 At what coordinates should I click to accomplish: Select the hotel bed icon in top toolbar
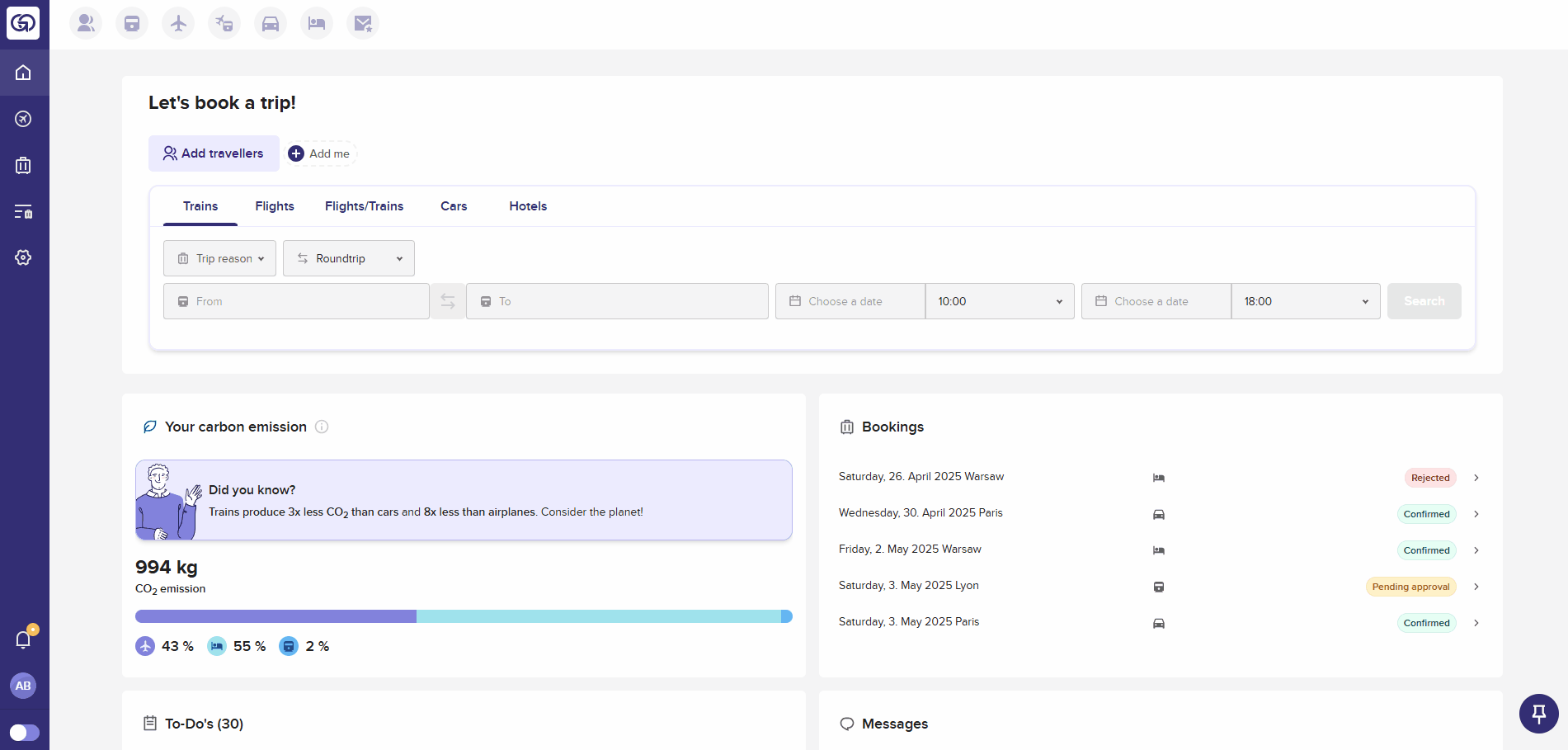click(x=317, y=23)
